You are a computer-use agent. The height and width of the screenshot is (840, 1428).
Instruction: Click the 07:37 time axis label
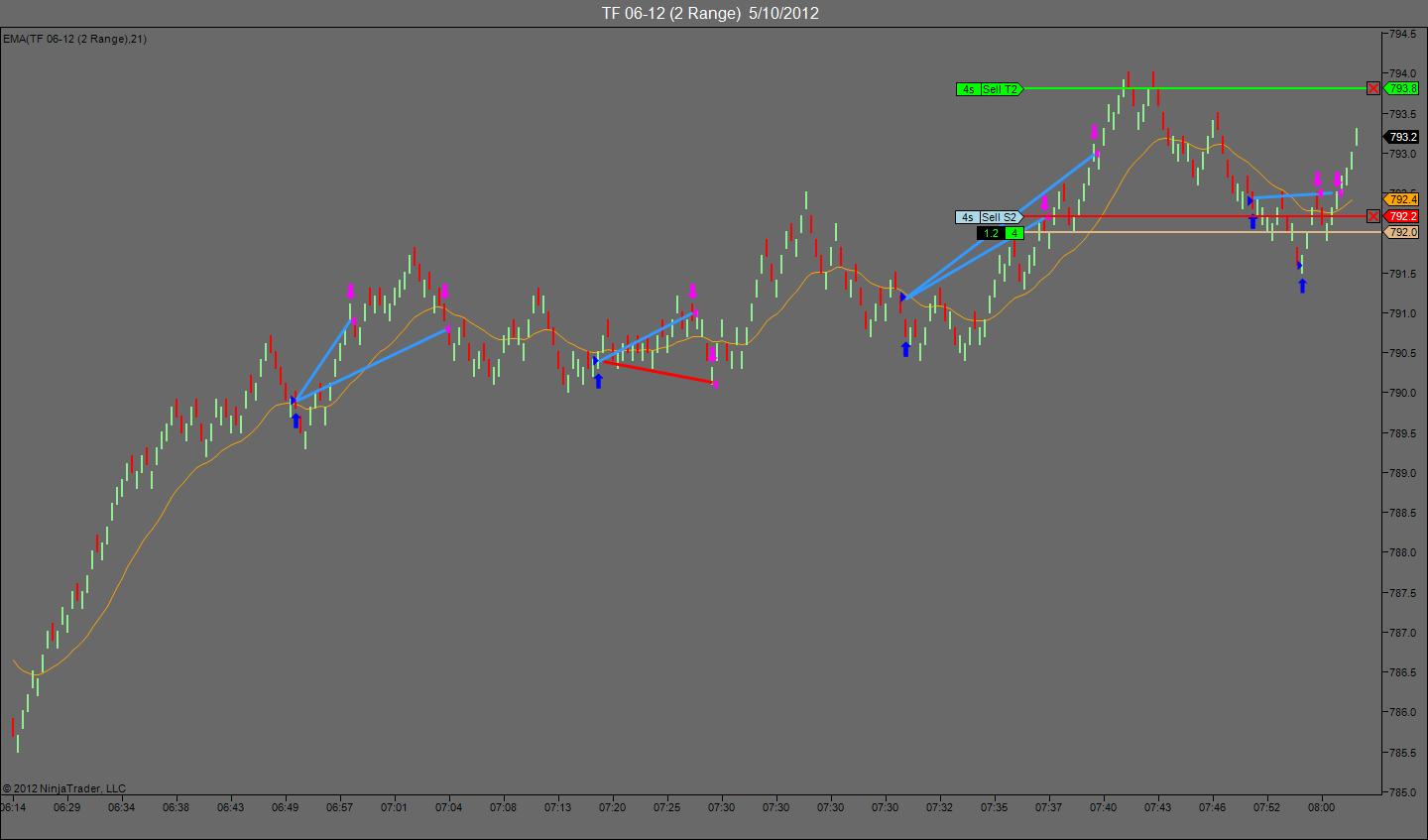(1049, 807)
